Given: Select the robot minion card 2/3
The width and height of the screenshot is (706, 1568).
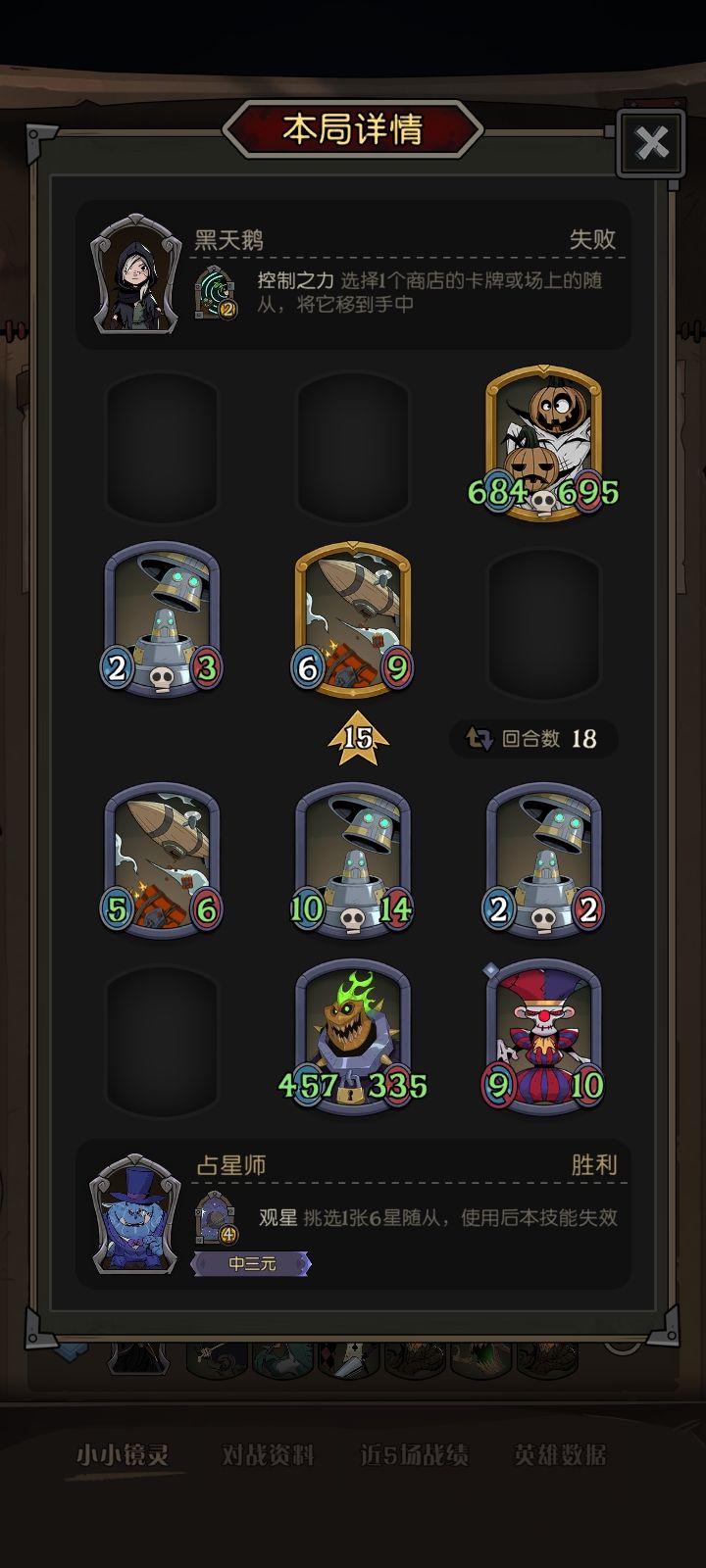Looking at the screenshot, I should click(162, 619).
